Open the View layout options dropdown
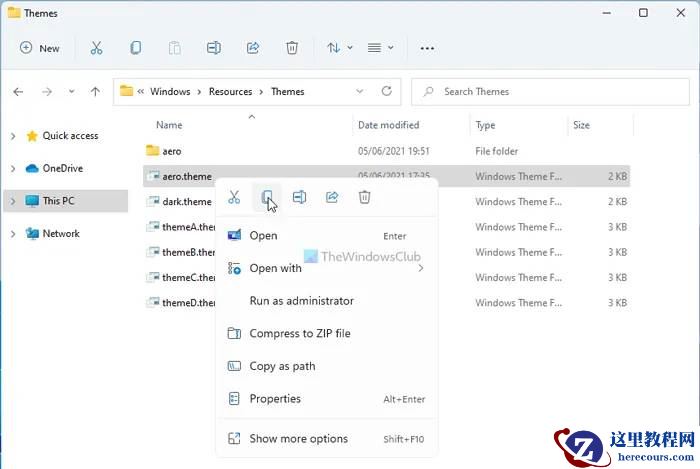 (380, 48)
